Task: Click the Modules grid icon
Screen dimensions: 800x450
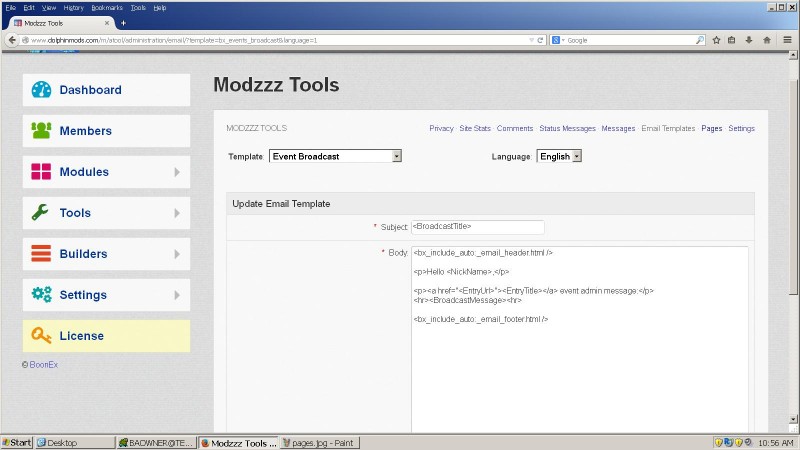Action: pyautogui.click(x=41, y=171)
